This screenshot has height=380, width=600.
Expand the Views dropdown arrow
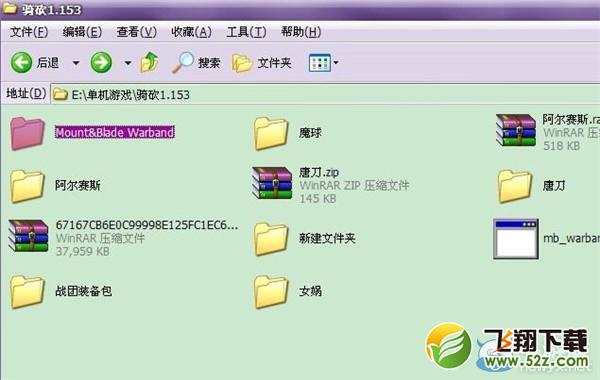tap(336, 62)
